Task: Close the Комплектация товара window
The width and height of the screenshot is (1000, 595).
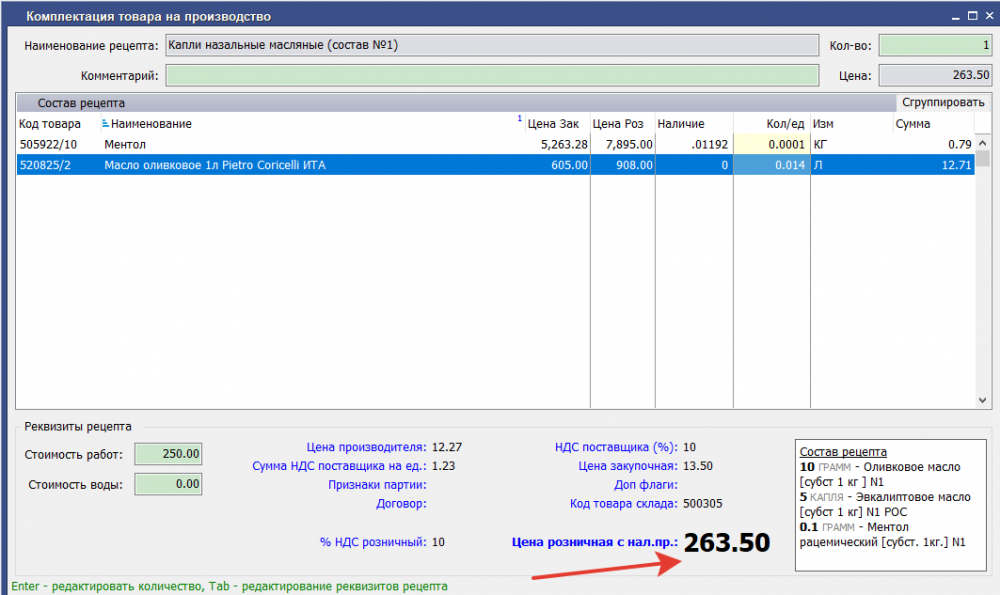Action: (990, 16)
